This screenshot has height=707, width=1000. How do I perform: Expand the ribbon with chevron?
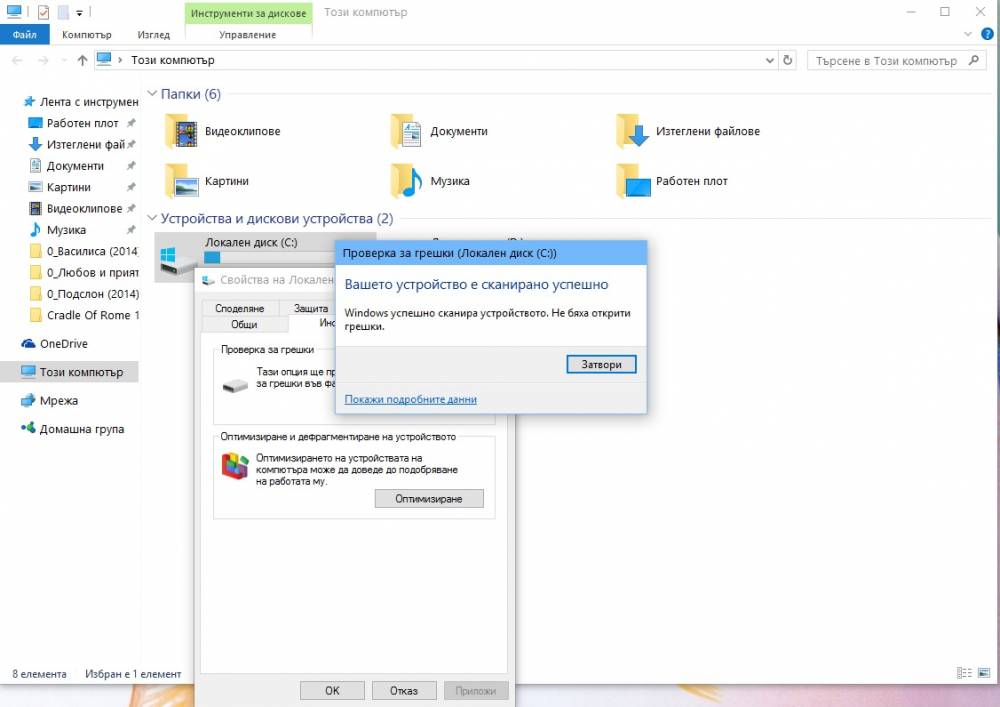[967, 34]
